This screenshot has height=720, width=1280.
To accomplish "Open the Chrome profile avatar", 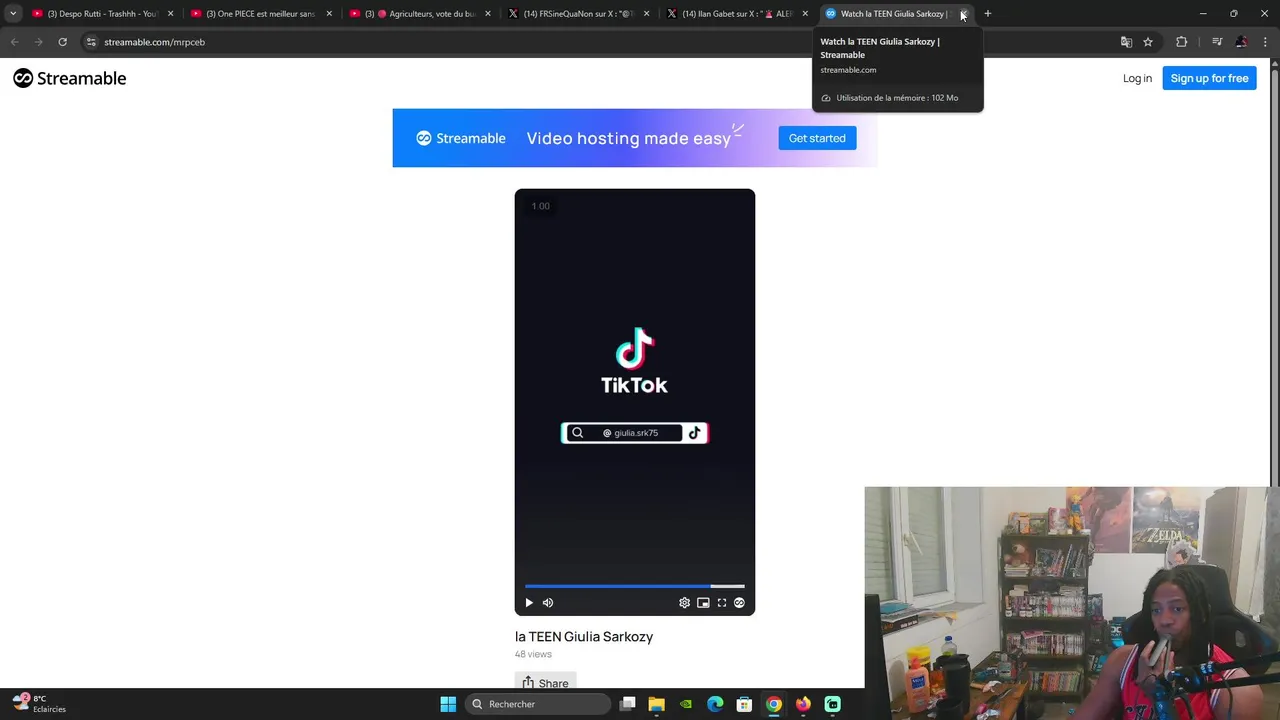I will [x=1241, y=42].
